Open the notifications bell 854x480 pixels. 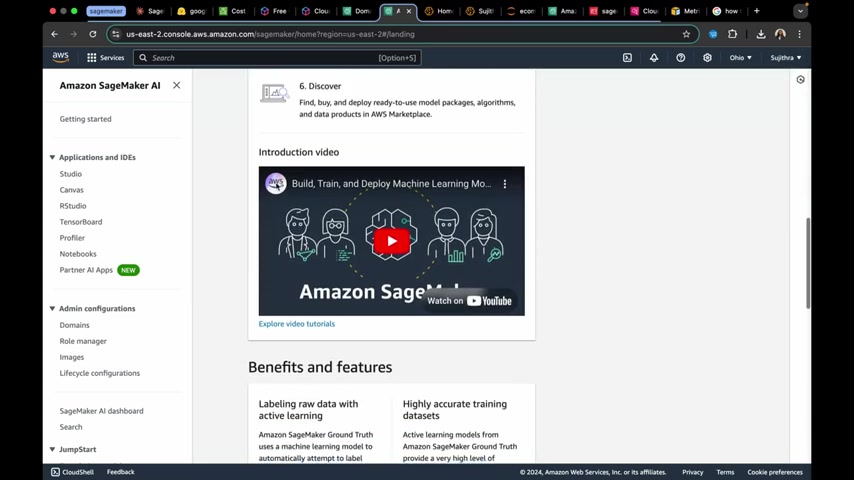click(654, 57)
